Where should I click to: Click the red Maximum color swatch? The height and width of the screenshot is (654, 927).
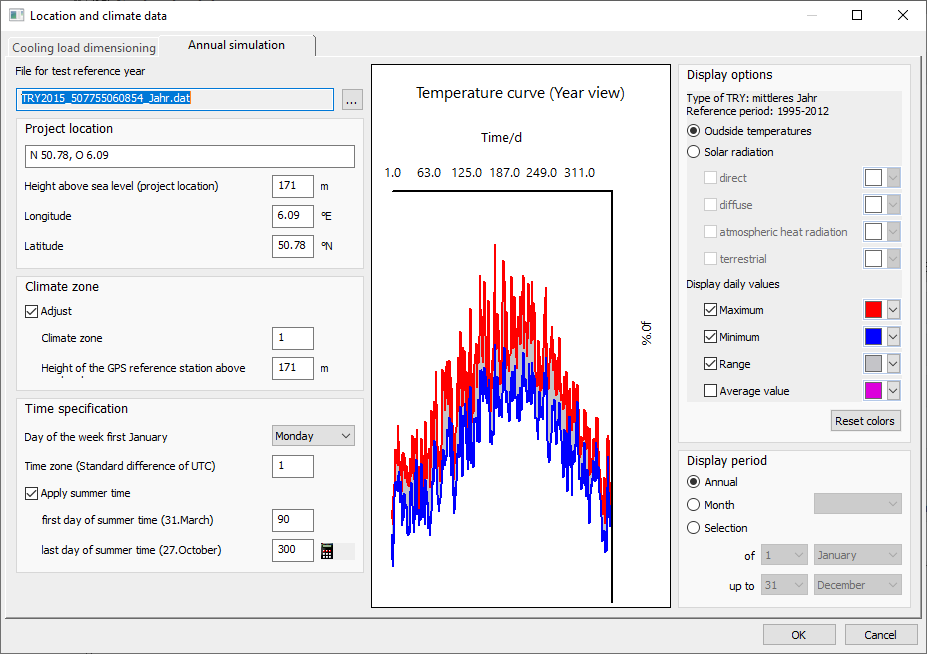(x=873, y=309)
